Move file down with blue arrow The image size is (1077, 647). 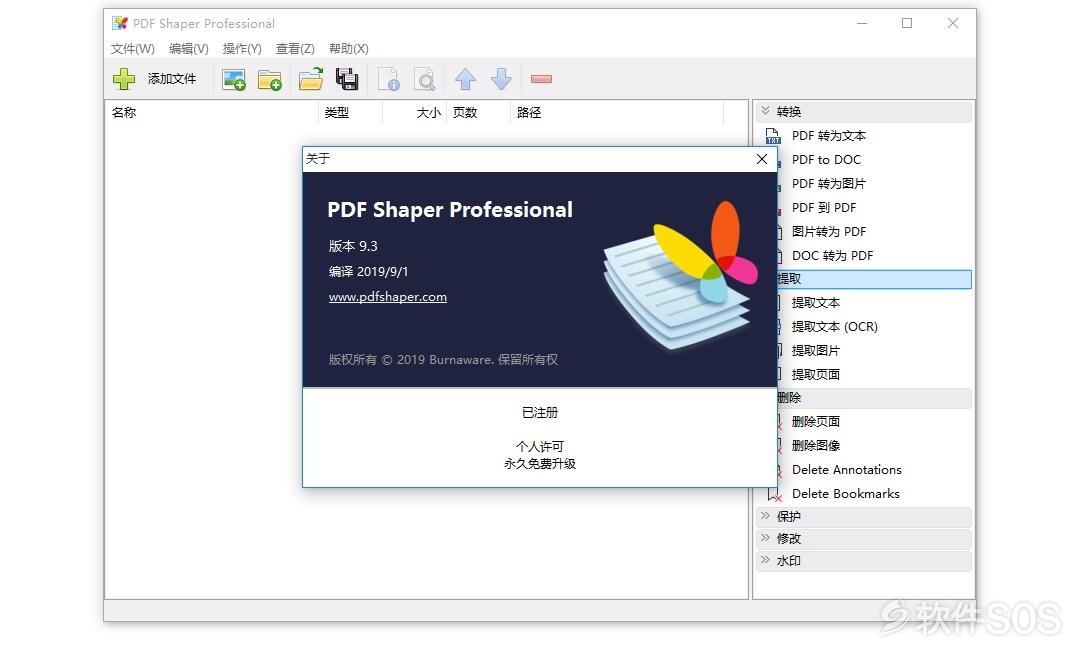(x=501, y=79)
